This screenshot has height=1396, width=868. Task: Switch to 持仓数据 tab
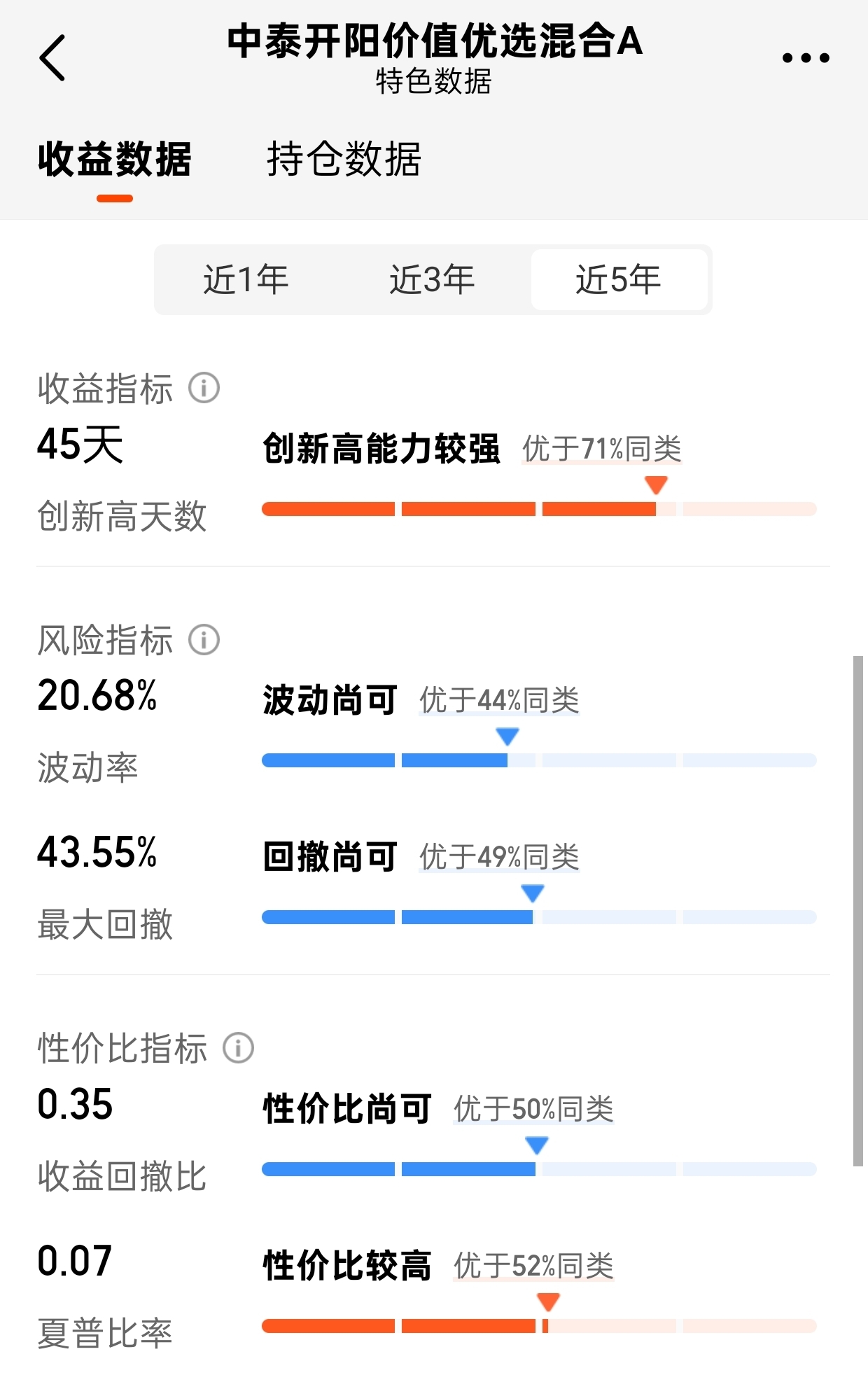pos(344,159)
